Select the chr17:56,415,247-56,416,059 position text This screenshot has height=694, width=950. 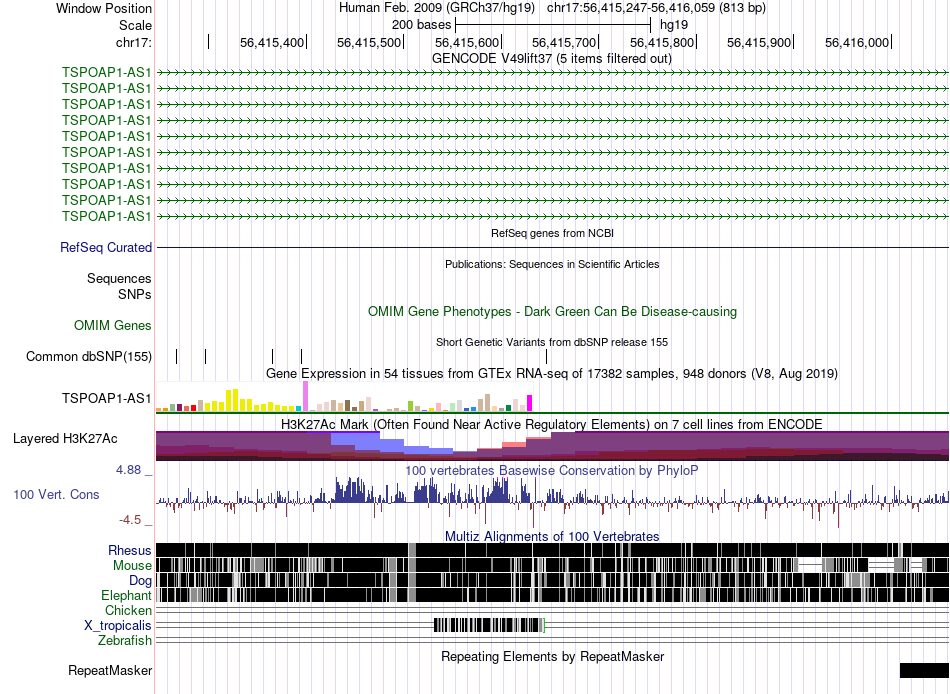point(656,8)
